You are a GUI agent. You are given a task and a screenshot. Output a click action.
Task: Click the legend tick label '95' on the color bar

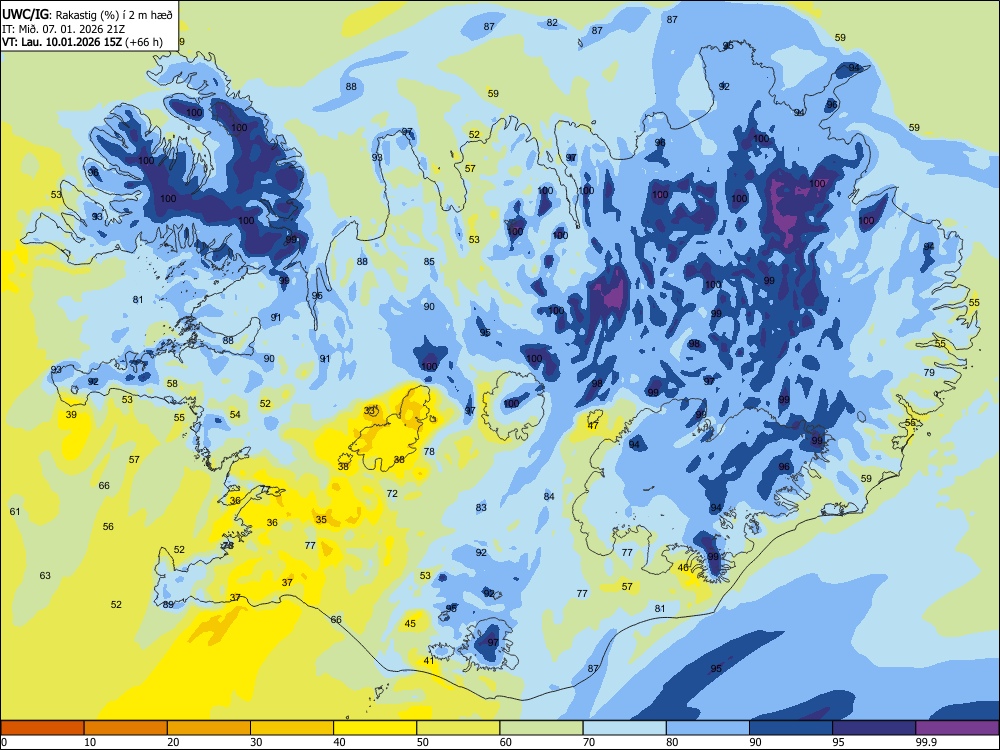coord(838,742)
